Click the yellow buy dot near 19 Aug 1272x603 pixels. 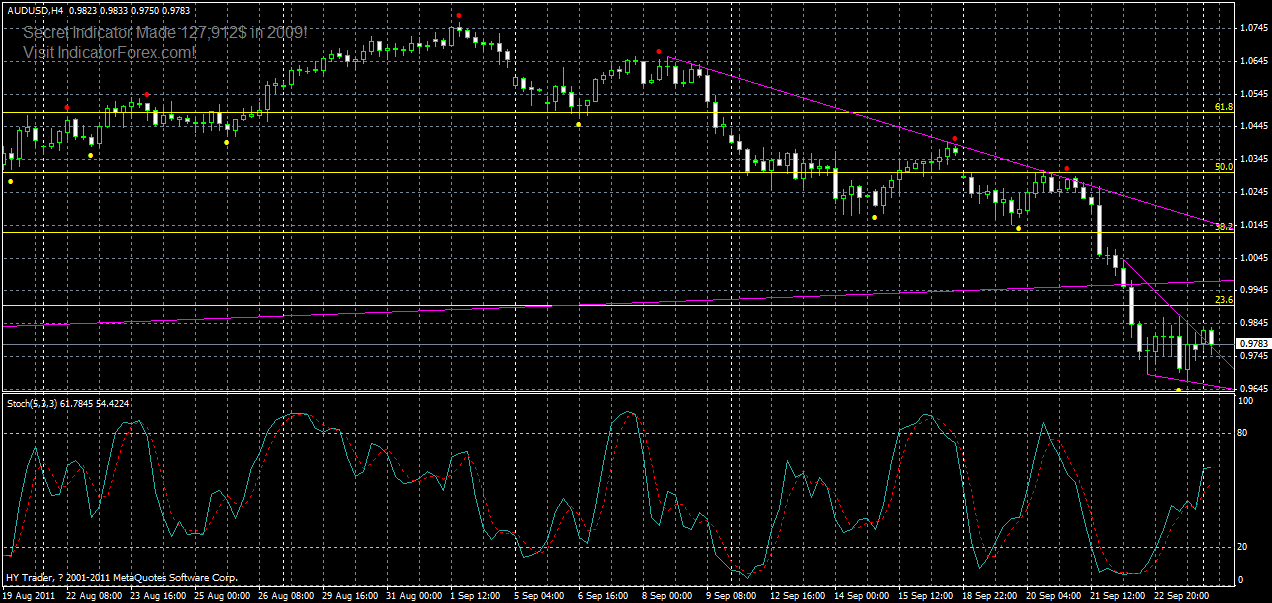[x=10, y=180]
